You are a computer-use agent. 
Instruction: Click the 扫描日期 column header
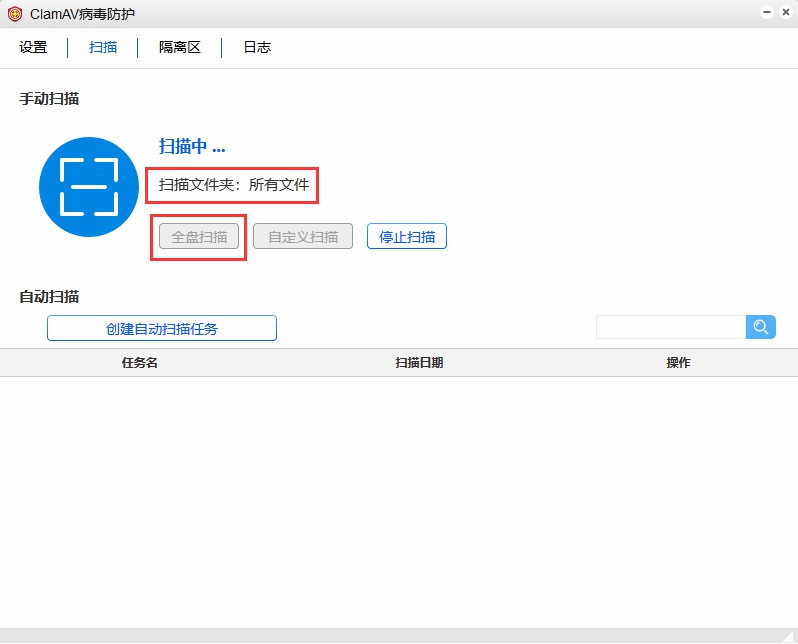419,362
